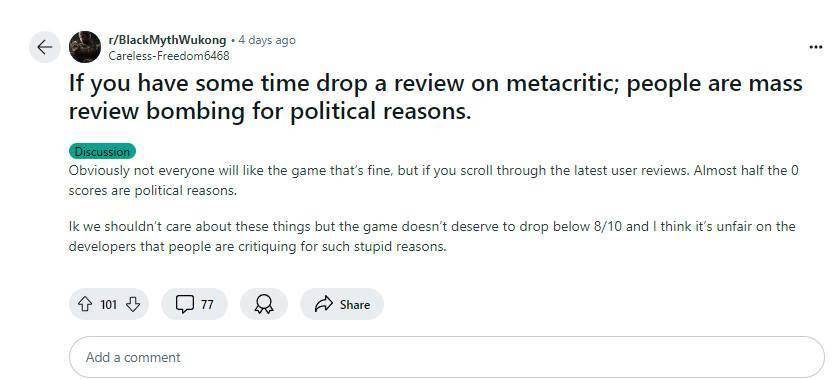This screenshot has width=833, height=379.
Task: Click the post title about metacritic reviews
Action: [436, 98]
